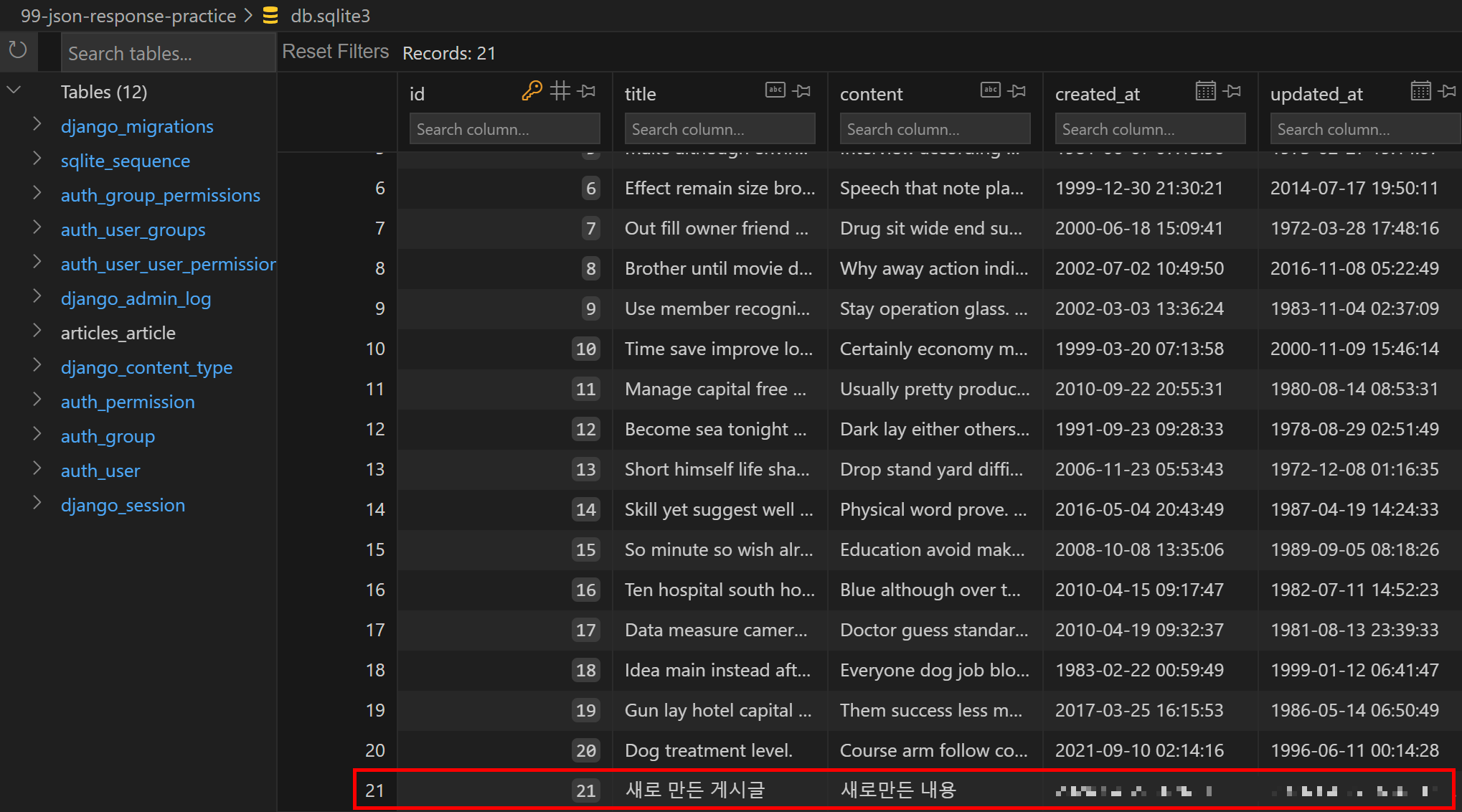This screenshot has width=1462, height=812.
Task: Click the content column search box
Action: click(x=934, y=129)
